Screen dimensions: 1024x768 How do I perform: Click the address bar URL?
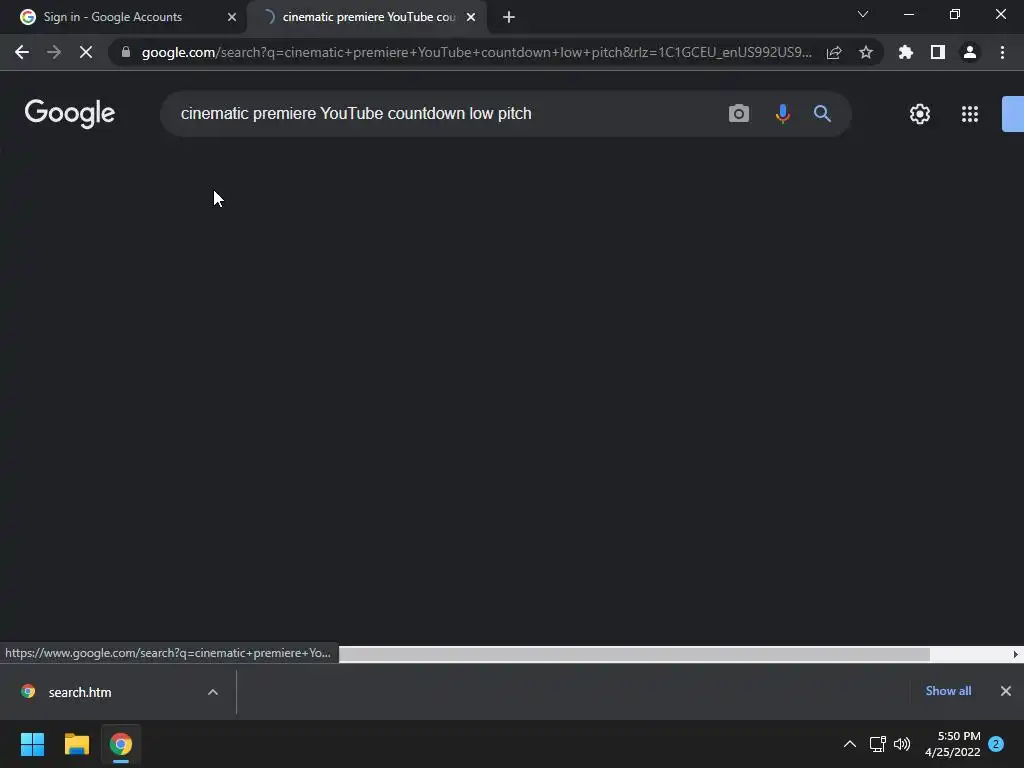[x=477, y=52]
